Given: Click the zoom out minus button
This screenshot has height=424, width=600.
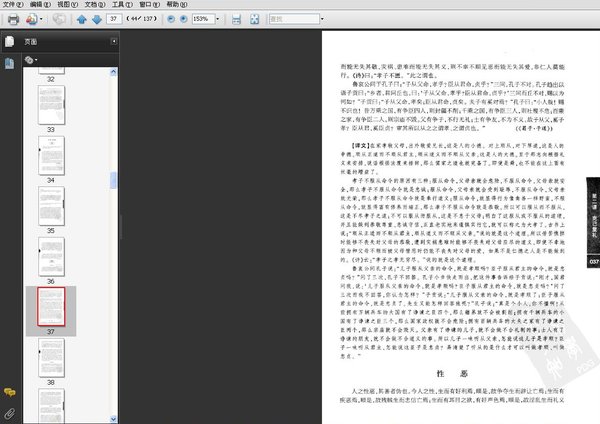Looking at the screenshot, I should (x=171, y=19).
